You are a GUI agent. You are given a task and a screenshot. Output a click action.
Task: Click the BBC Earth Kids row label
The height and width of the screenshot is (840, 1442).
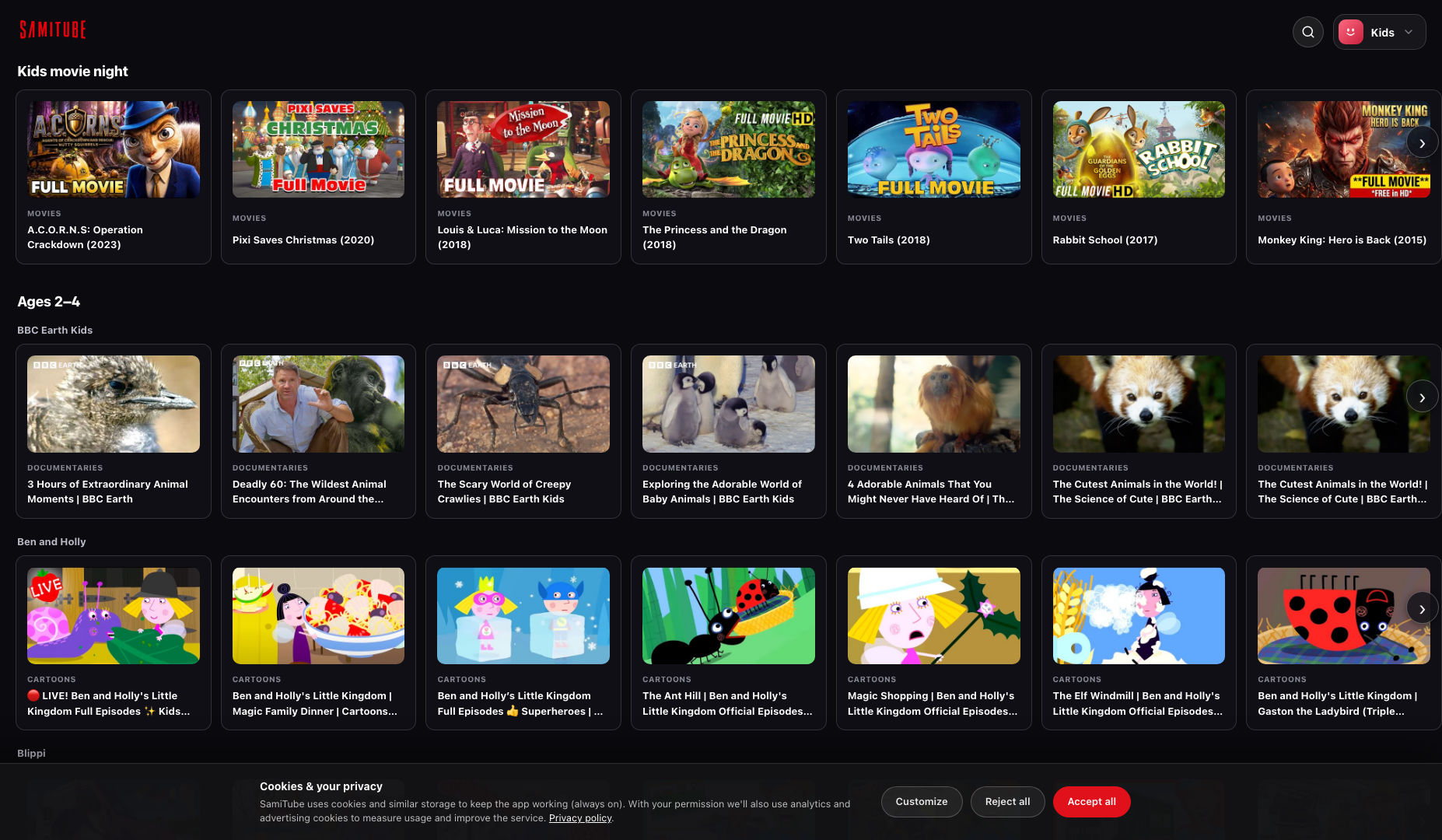tap(54, 331)
